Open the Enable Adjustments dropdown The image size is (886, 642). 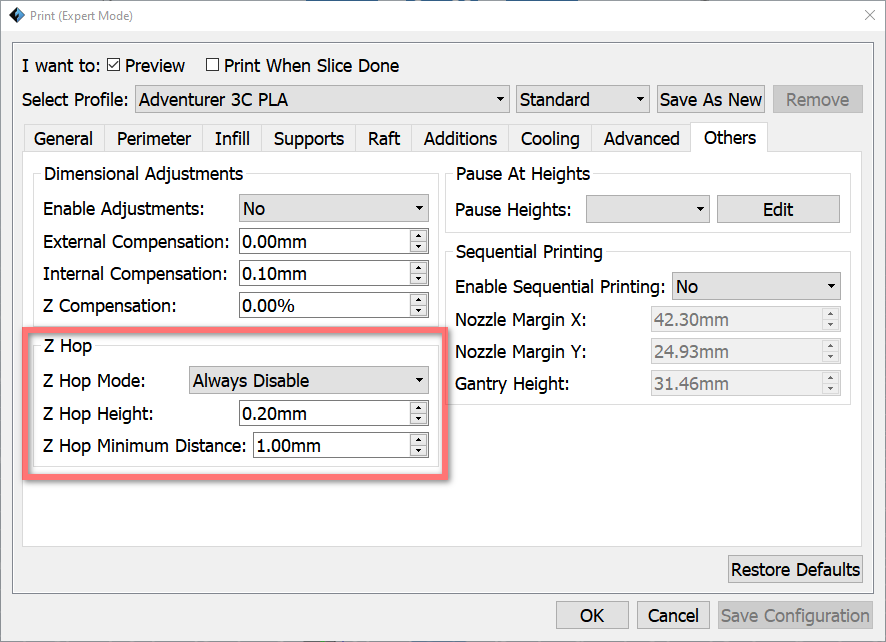333,209
